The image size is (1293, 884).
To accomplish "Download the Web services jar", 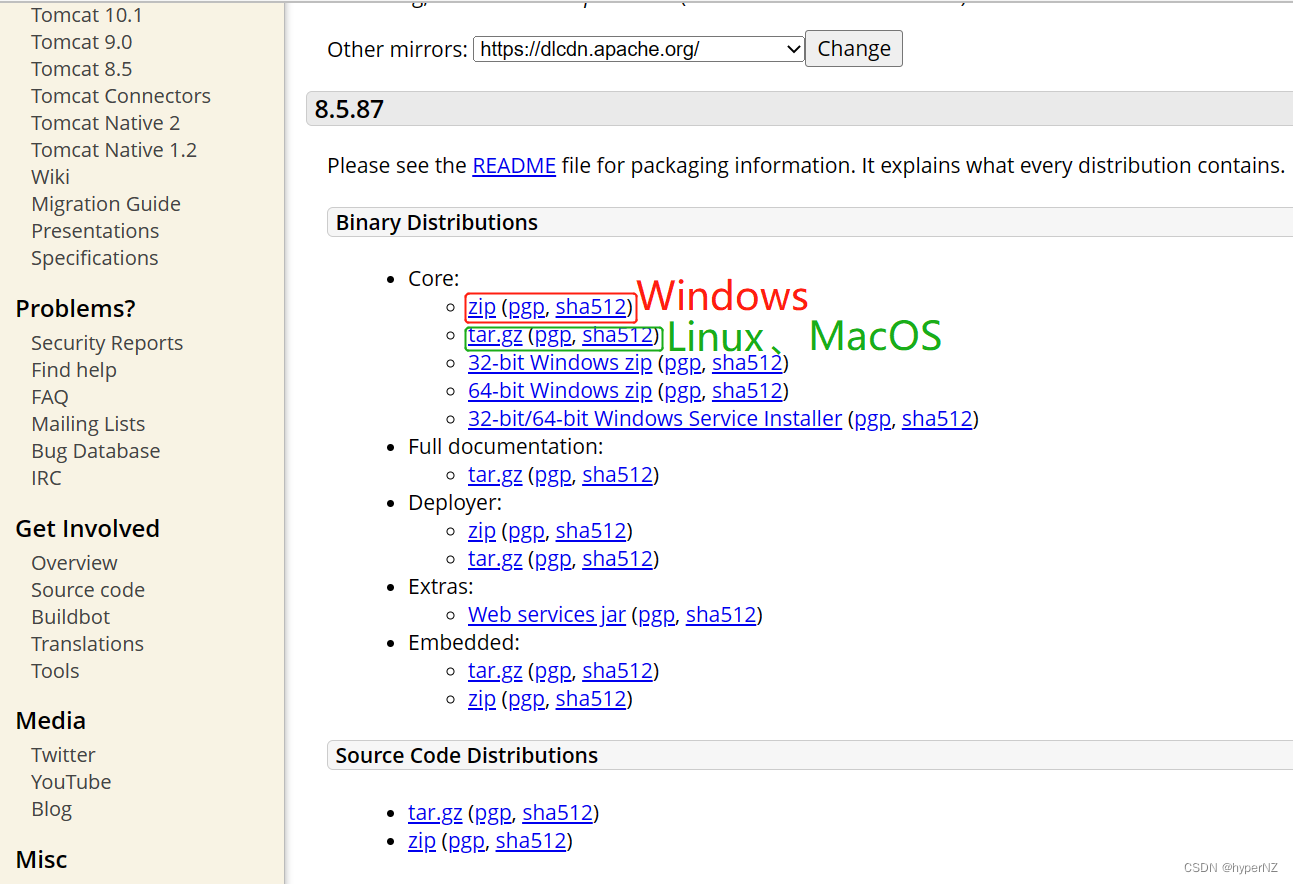I will pyautogui.click(x=547, y=615).
